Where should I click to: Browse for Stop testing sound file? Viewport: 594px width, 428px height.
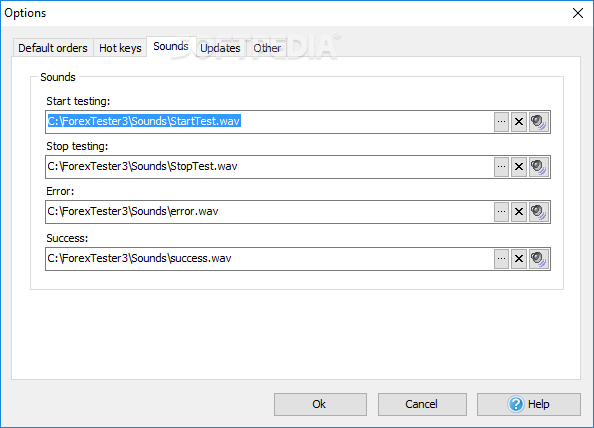coord(501,167)
